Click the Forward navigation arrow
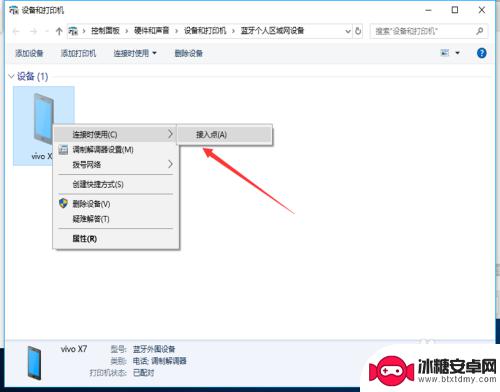The image size is (500, 392). pyautogui.click(x=33, y=31)
